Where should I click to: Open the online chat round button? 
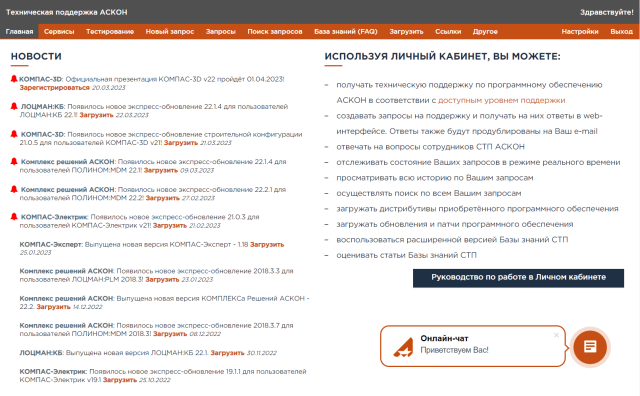pos(590,347)
